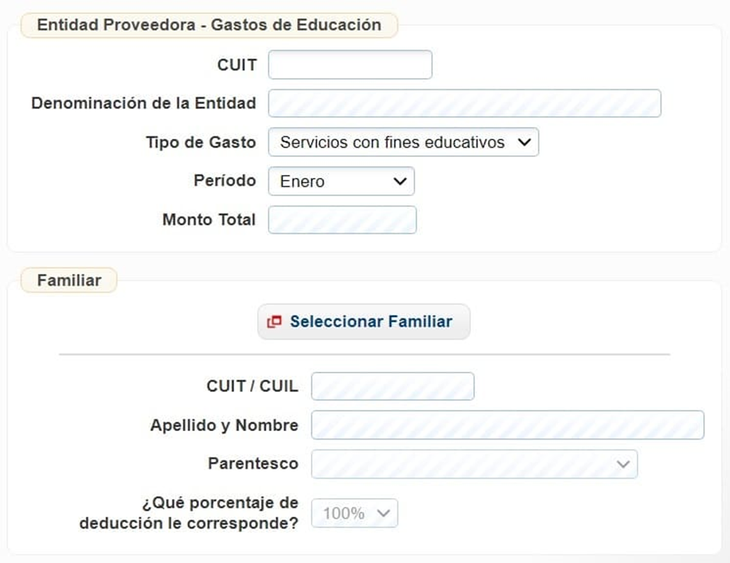The image size is (730, 563).
Task: Click the Apellido y Nombre label
Action: [224, 425]
